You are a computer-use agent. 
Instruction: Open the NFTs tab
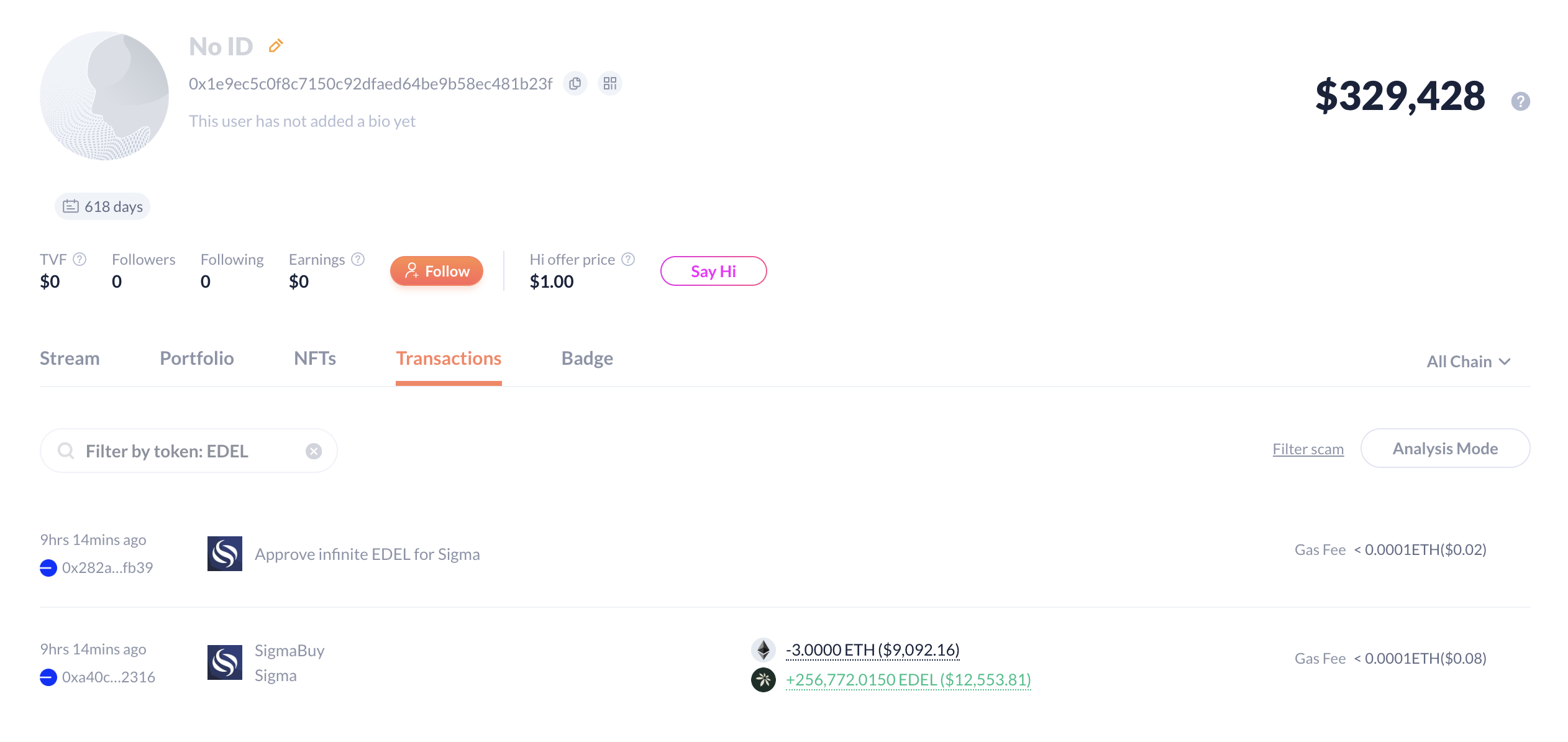coord(314,359)
